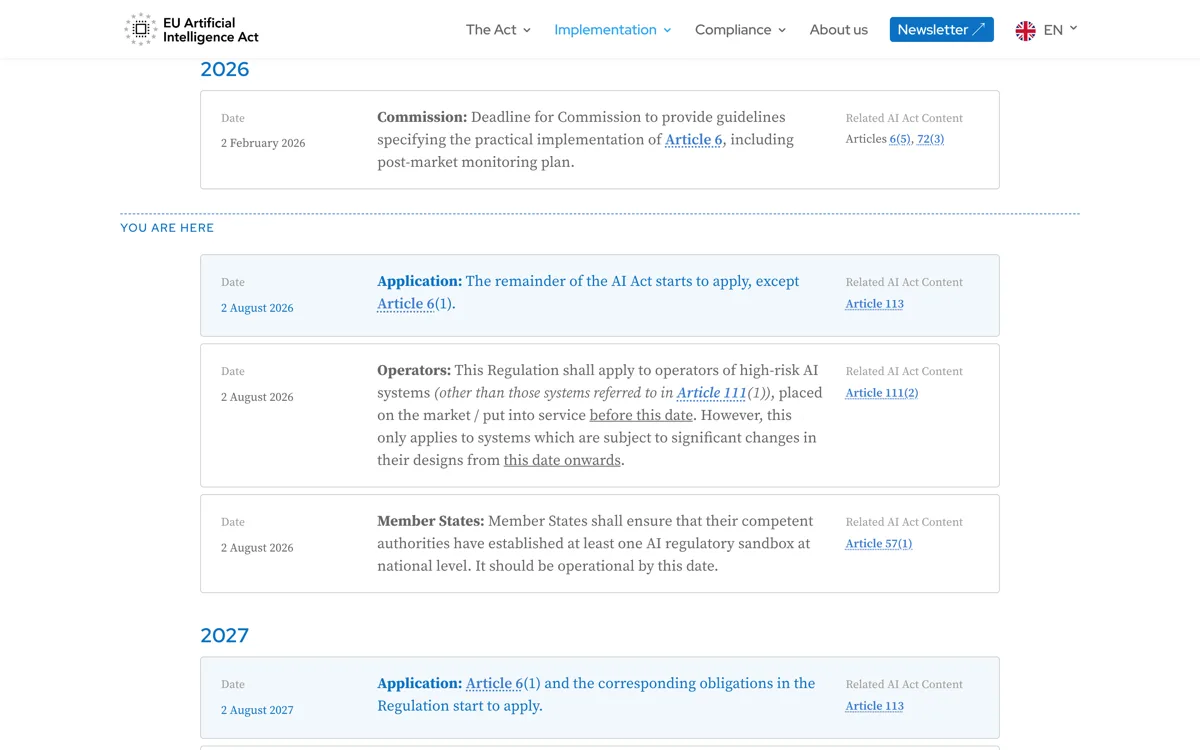
Task: Expand The Act menu
Action: [x=498, y=30]
